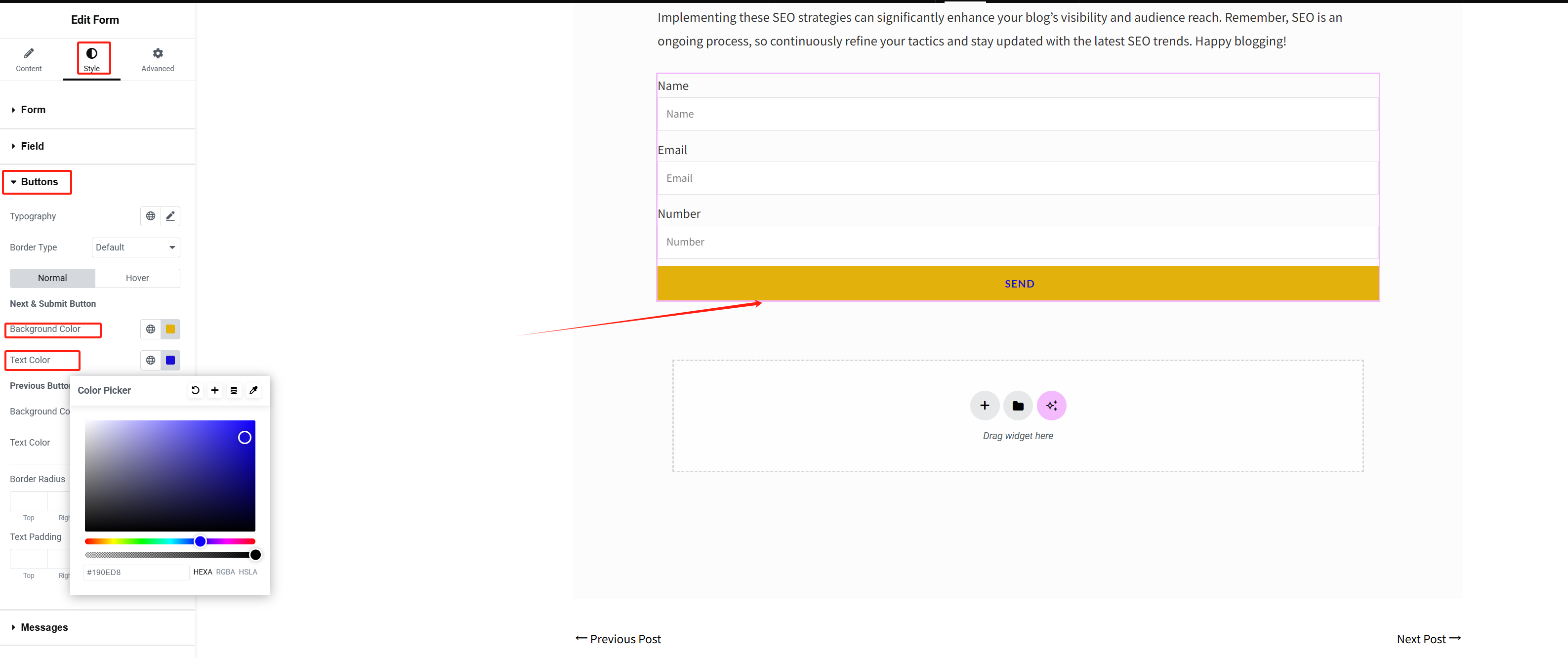Screen dimensions: 1568x658
Task: Click globe icon next to Typography
Action: 150,216
